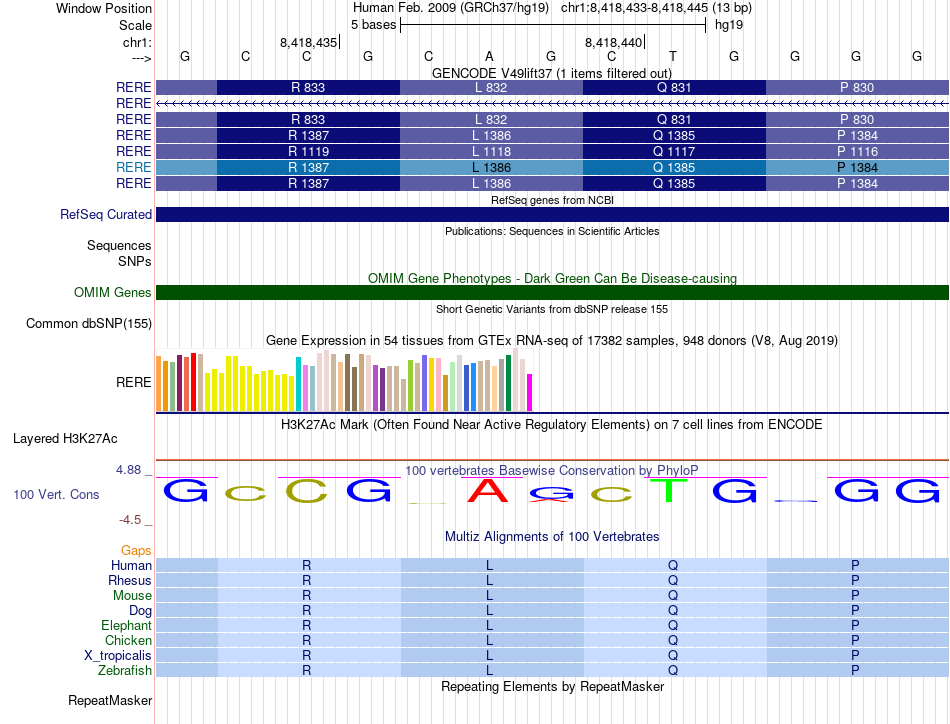Click the P 1116 codon block
The width and height of the screenshot is (950, 724).
point(857,151)
